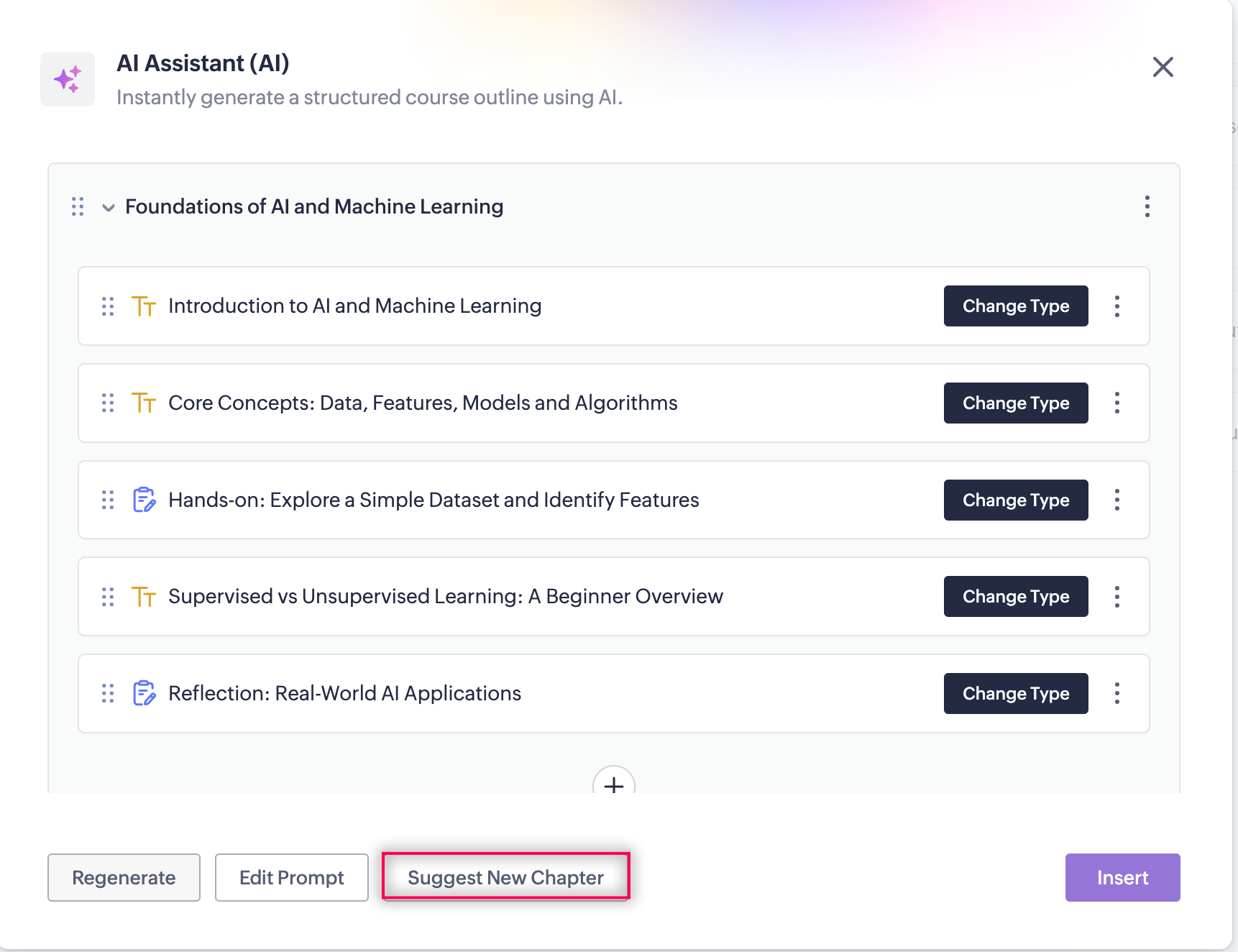The width and height of the screenshot is (1238, 952).
Task: Open the Foundations chapter three-dot menu
Action: tap(1147, 206)
